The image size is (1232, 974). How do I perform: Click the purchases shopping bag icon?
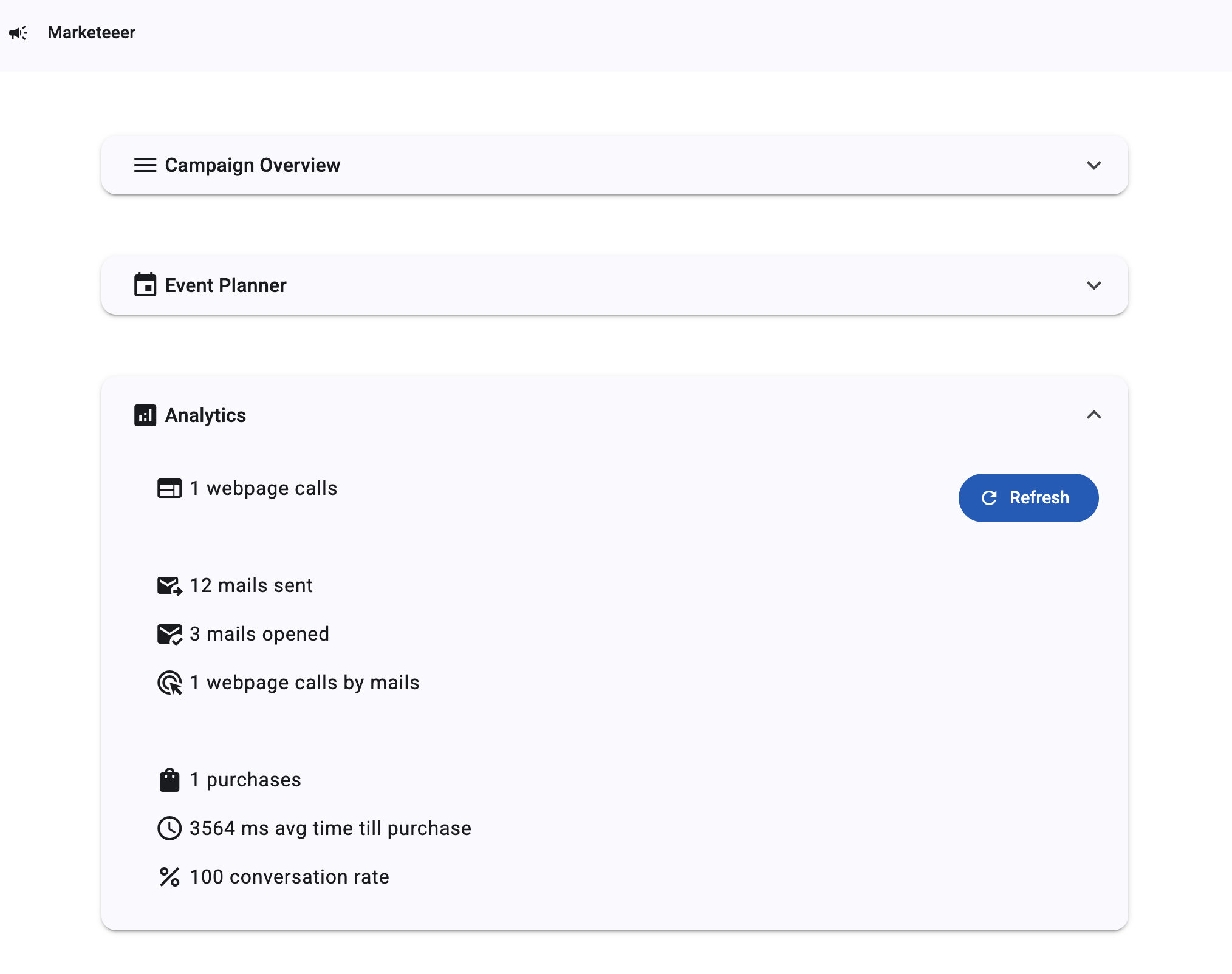pos(169,780)
